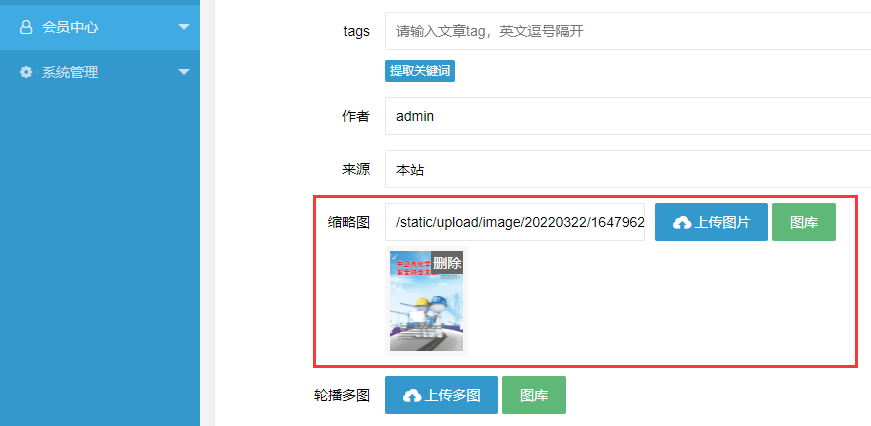Click the 缩略图 field label
This screenshot has height=426, width=871.
348,223
